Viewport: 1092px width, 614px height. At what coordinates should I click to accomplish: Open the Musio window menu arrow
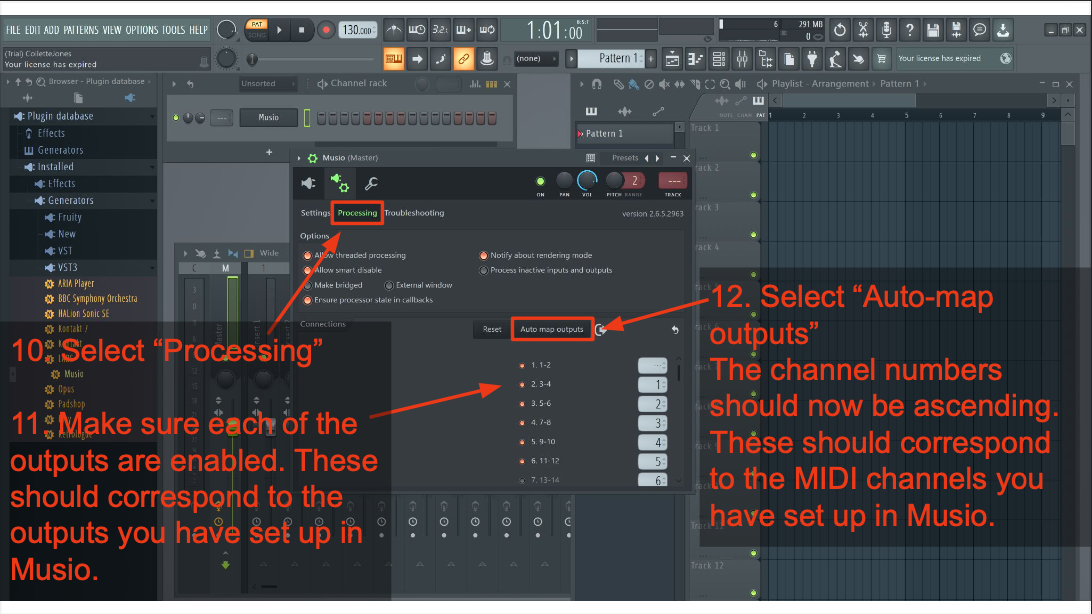[299, 158]
